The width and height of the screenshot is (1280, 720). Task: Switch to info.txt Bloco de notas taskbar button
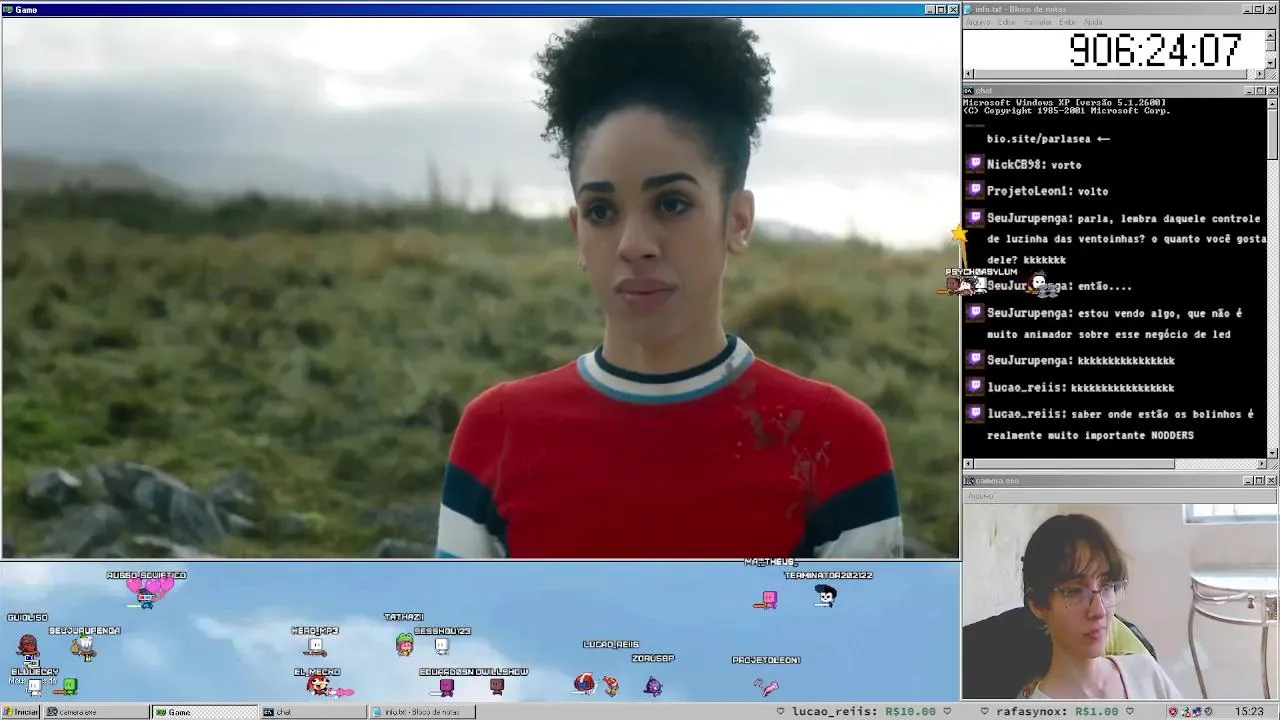(x=422, y=712)
